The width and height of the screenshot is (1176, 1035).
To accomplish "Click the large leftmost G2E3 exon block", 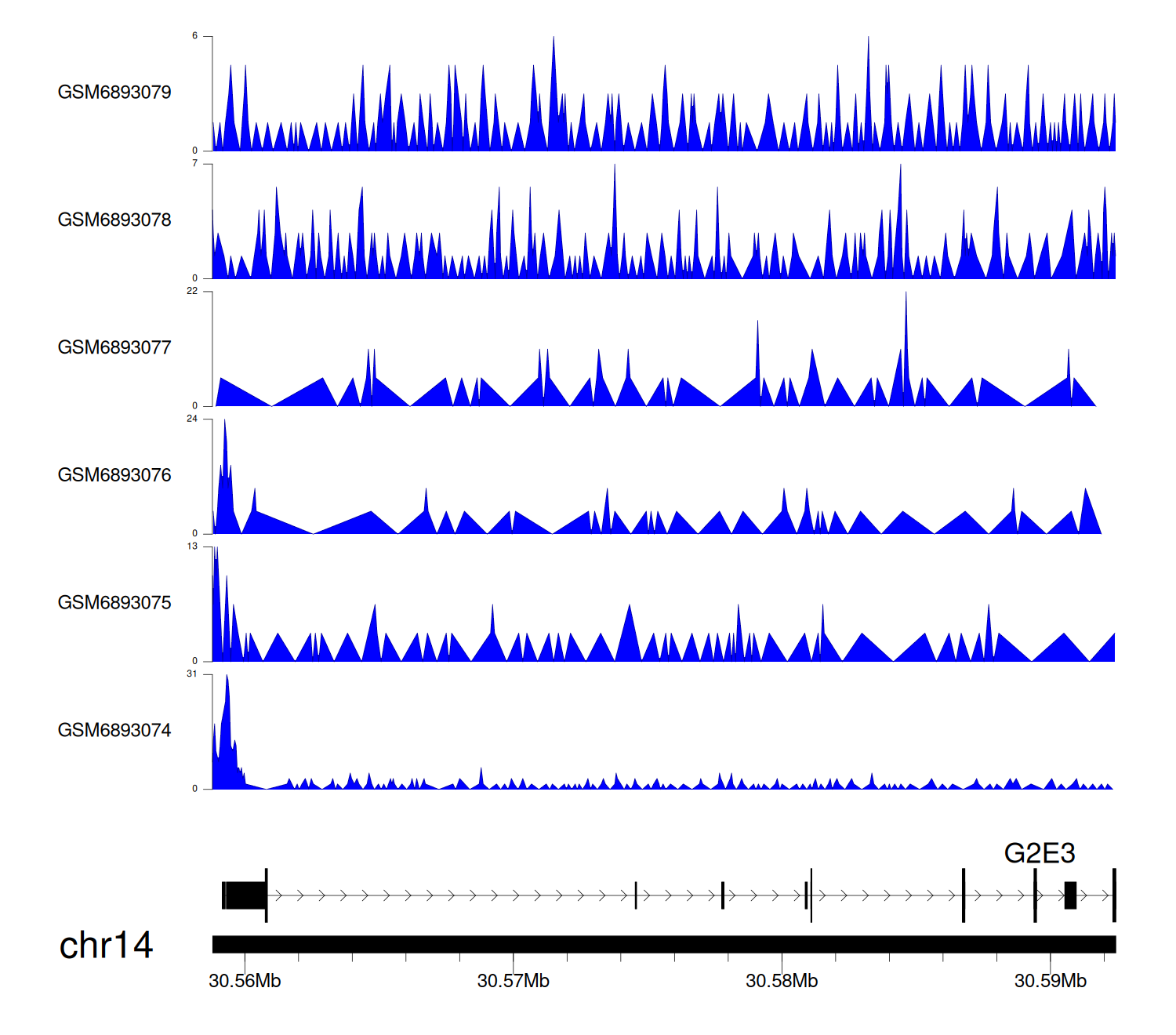I will [245, 895].
